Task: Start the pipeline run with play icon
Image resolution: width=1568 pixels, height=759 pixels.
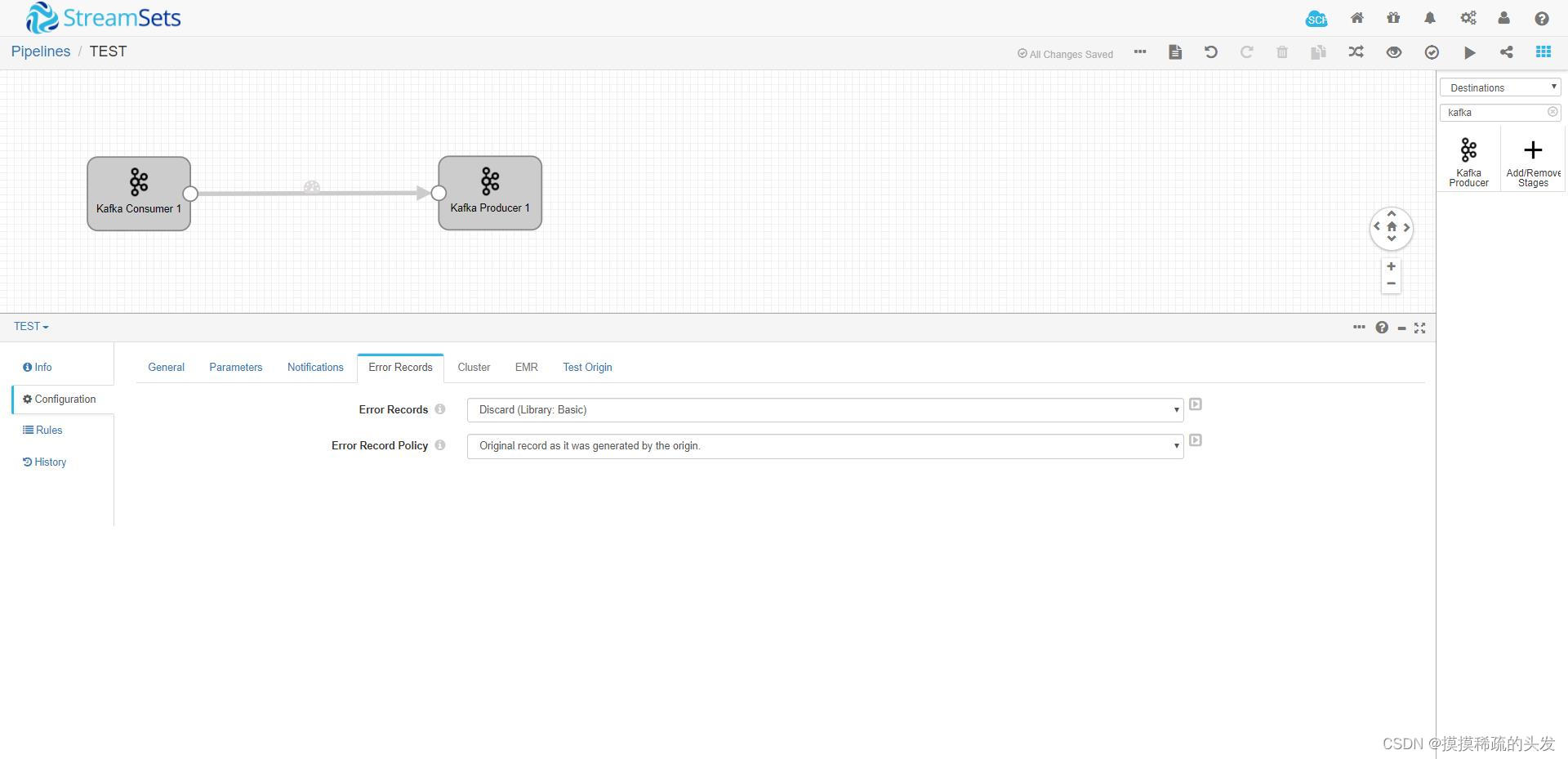Action: pos(1468,51)
